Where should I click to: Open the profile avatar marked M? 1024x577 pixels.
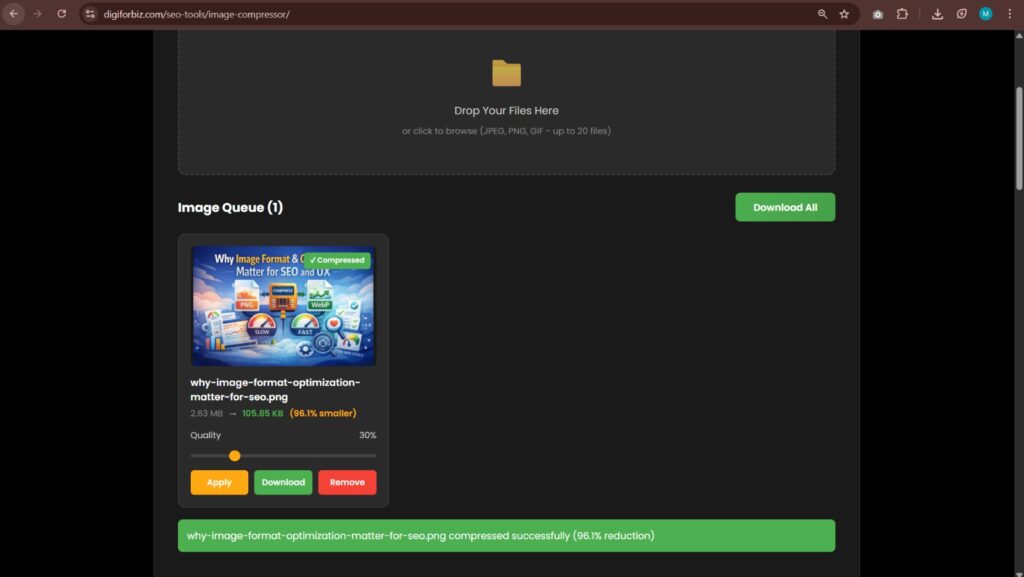(x=986, y=14)
